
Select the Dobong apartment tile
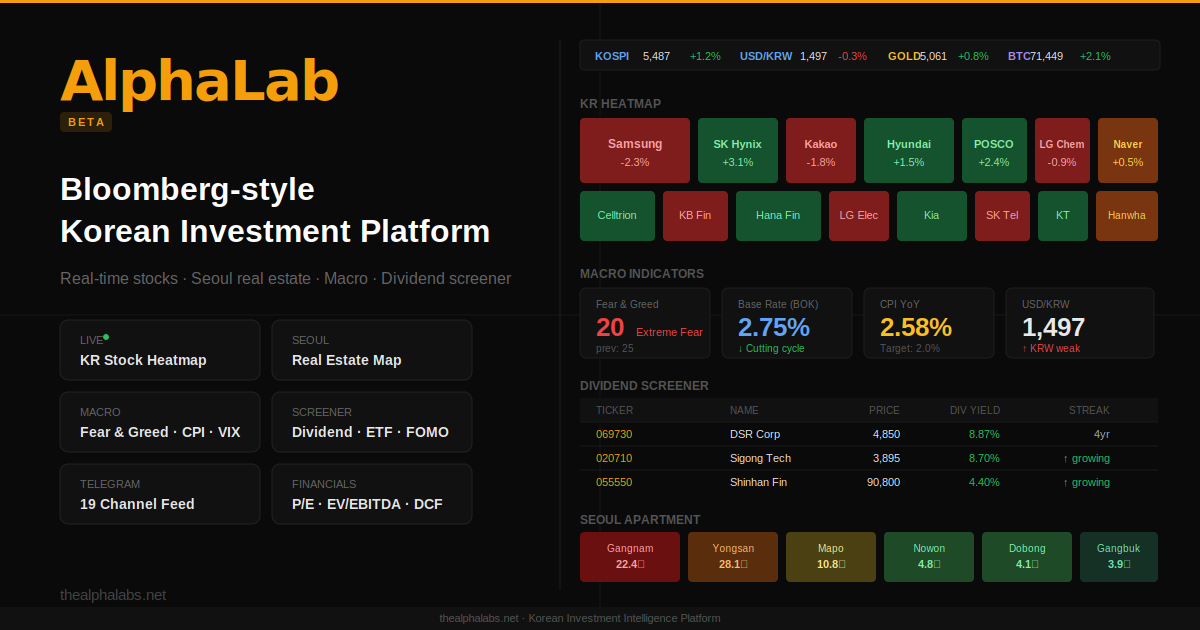click(1027, 557)
